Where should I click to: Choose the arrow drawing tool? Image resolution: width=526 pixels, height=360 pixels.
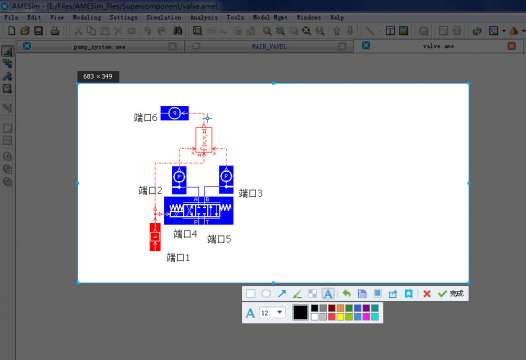[282, 294]
